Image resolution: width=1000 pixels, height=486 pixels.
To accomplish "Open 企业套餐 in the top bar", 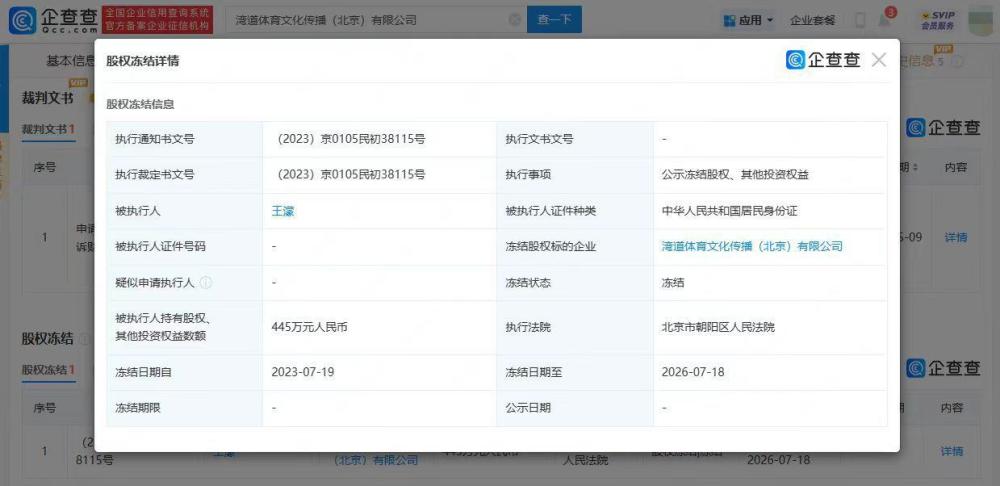I will pos(812,20).
